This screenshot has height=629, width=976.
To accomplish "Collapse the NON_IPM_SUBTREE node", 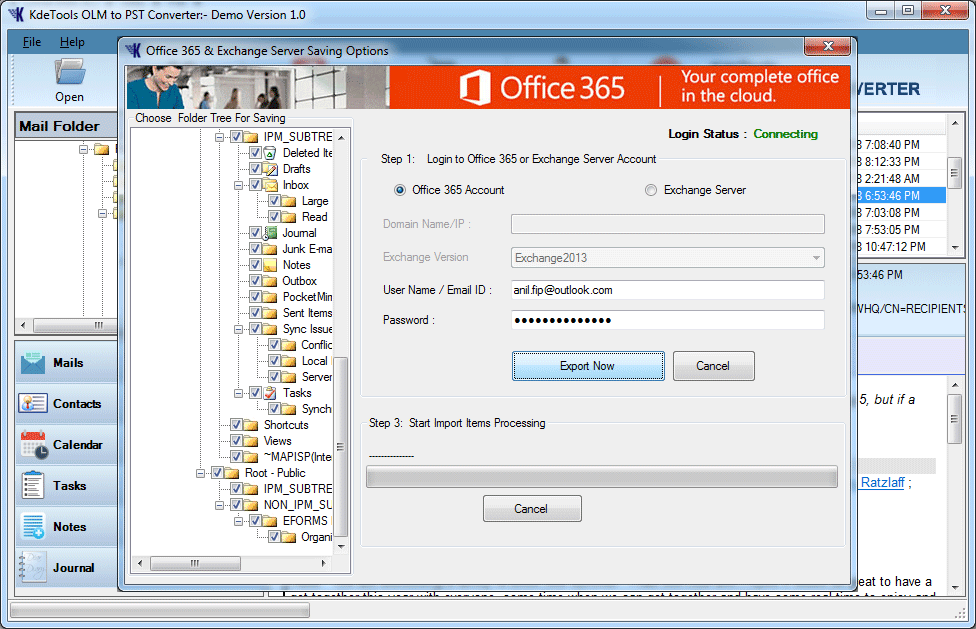I will coord(219,505).
